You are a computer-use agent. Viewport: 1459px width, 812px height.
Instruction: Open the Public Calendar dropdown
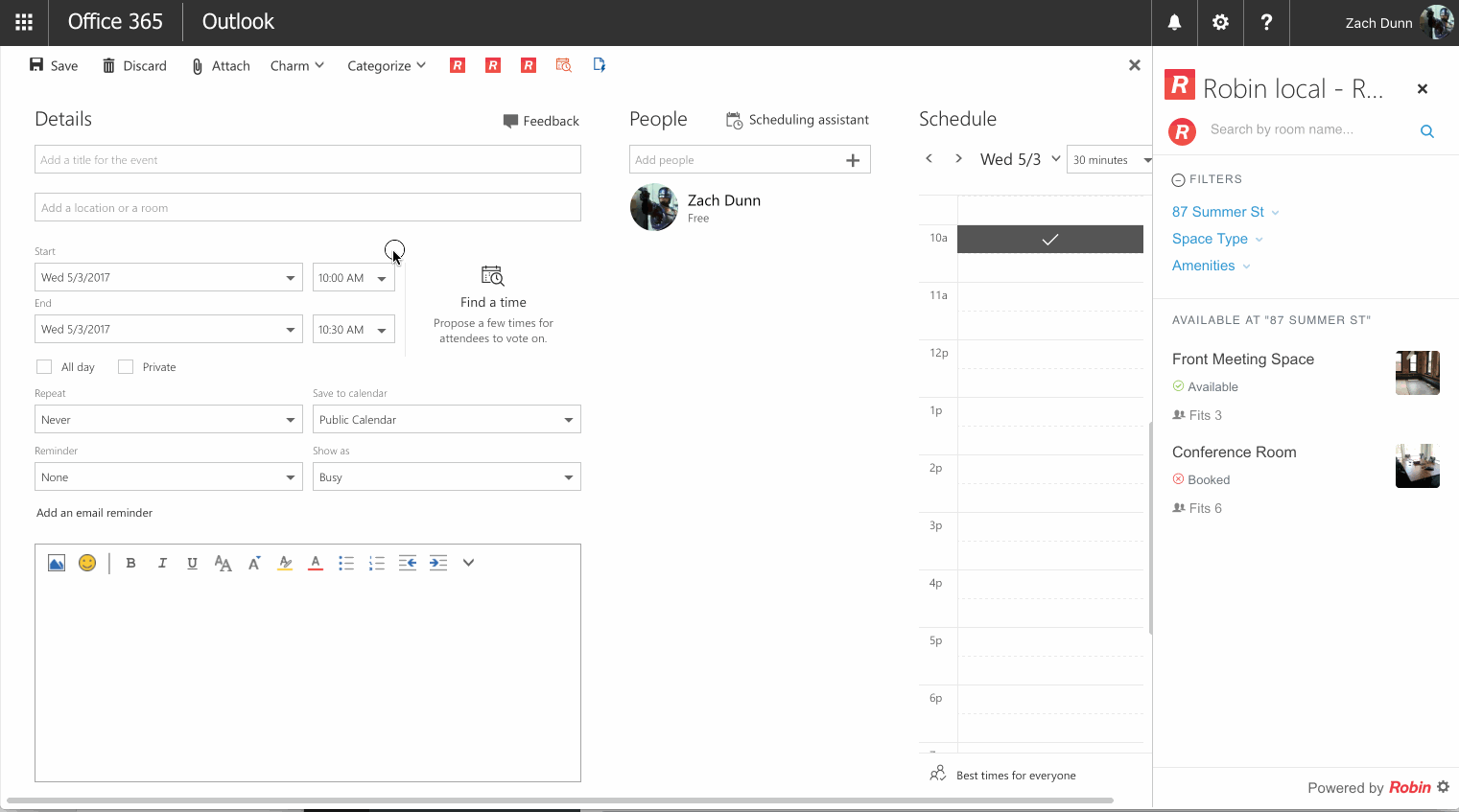pos(447,419)
